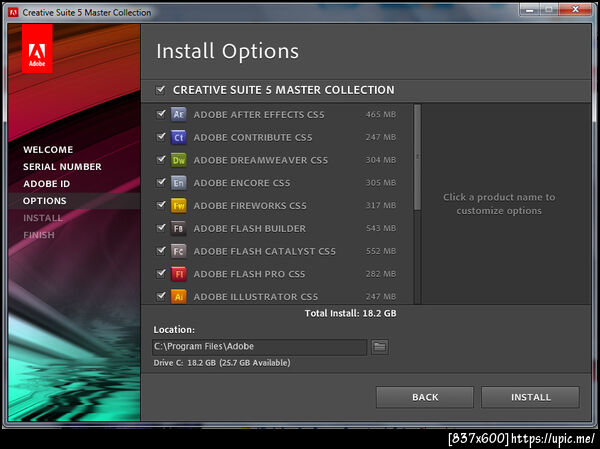Viewport: 600px width, 449px height.
Task: Click the 552 MB size for Flash Catalyst
Action: [381, 251]
